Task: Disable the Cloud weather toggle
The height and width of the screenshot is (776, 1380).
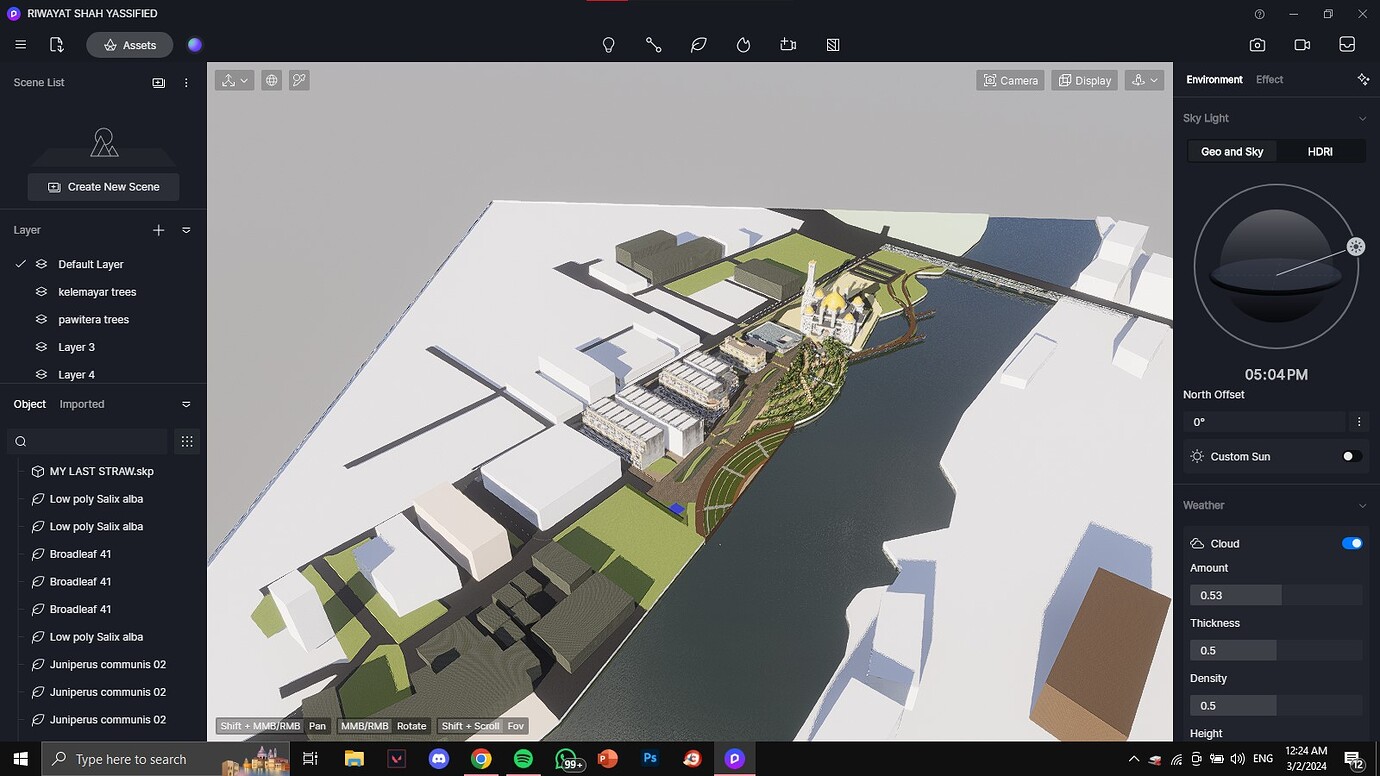Action: point(1352,543)
